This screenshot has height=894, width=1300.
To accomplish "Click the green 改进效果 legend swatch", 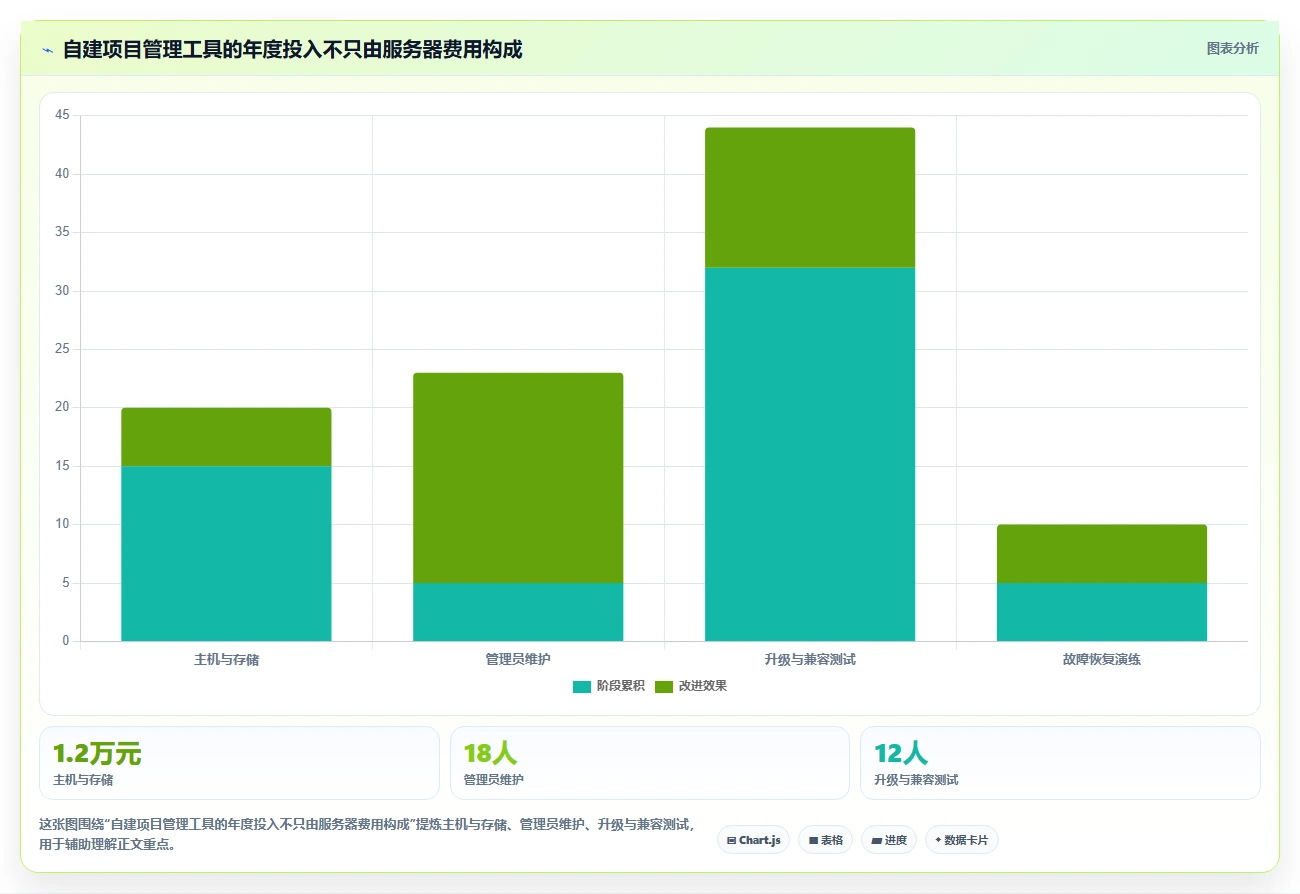I will point(664,686).
